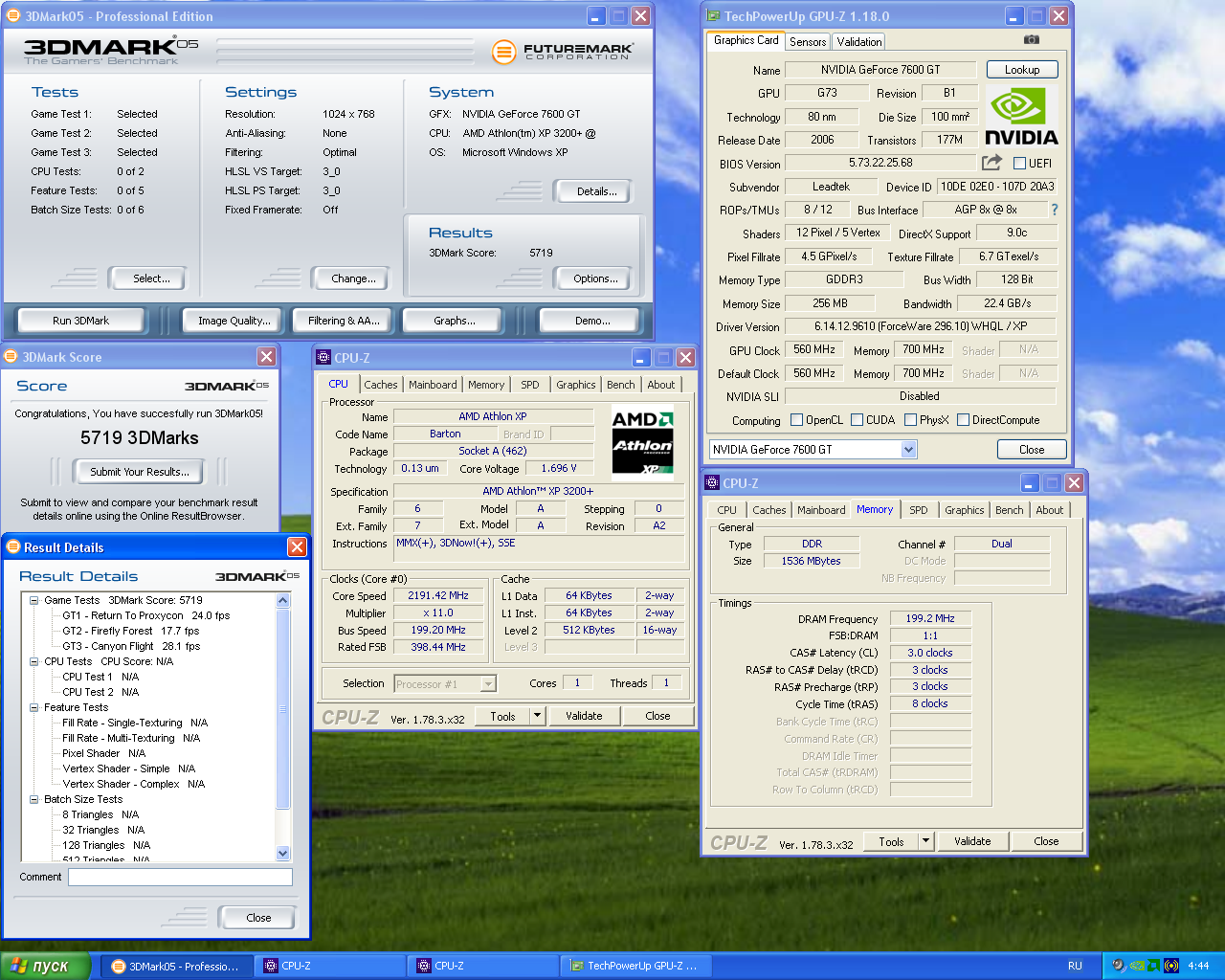The width and height of the screenshot is (1225, 980).
Task: Click the Comment field in Result Details
Action: pyautogui.click(x=180, y=878)
